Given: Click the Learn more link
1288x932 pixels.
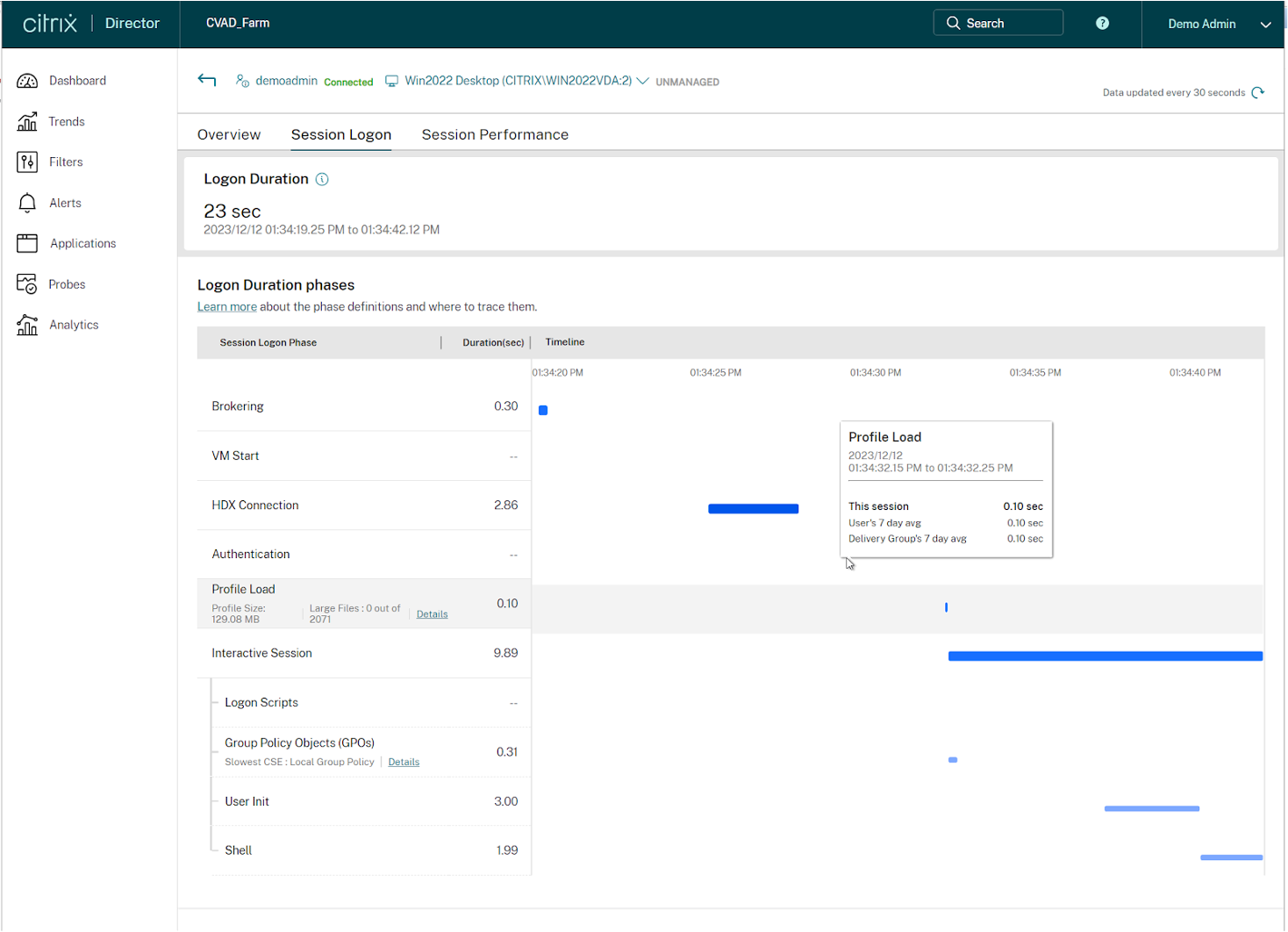Looking at the screenshot, I should (226, 307).
